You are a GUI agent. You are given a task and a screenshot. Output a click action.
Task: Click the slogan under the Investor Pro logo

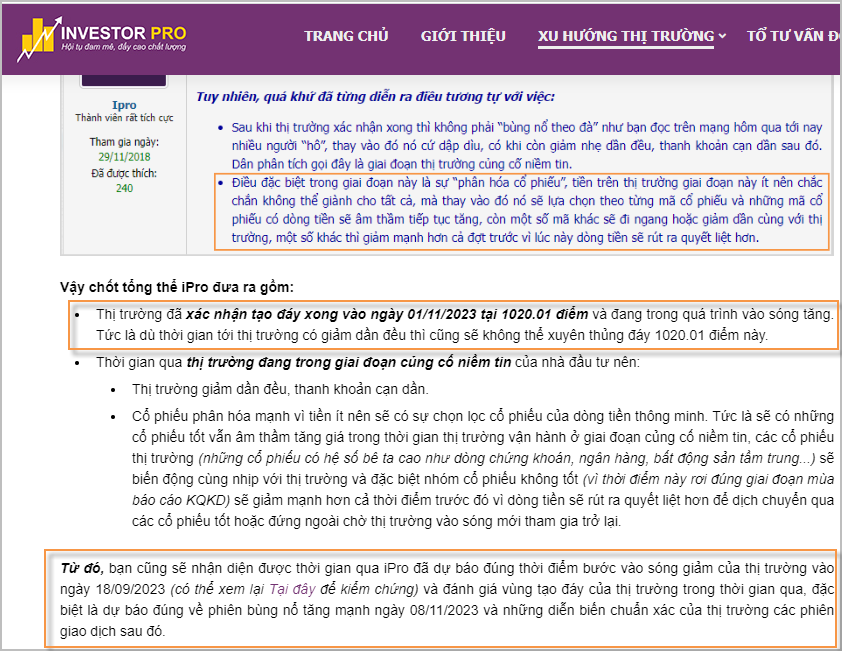click(x=110, y=49)
